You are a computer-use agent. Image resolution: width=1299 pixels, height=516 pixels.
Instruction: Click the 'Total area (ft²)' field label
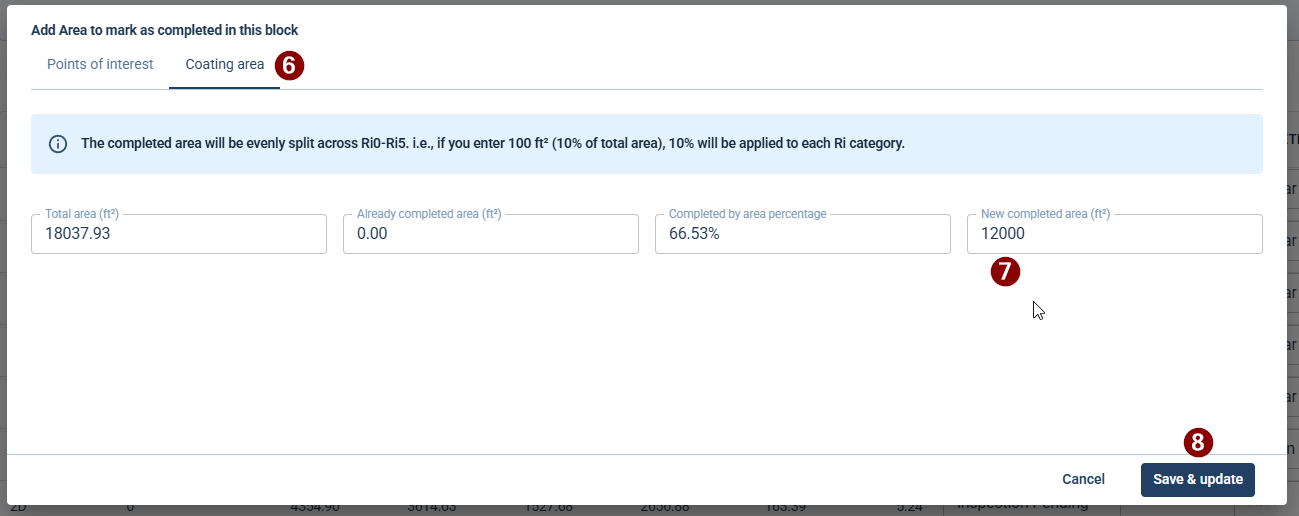pyautogui.click(x=82, y=214)
